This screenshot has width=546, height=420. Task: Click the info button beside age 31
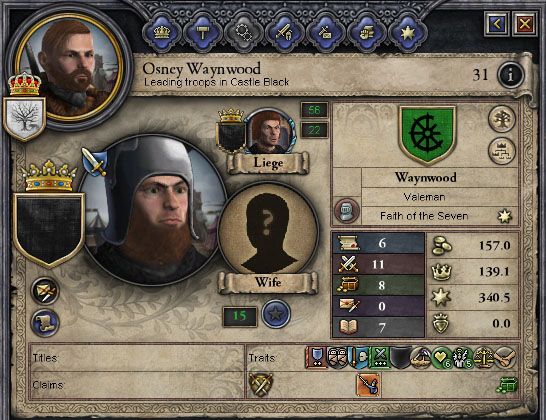(510, 75)
